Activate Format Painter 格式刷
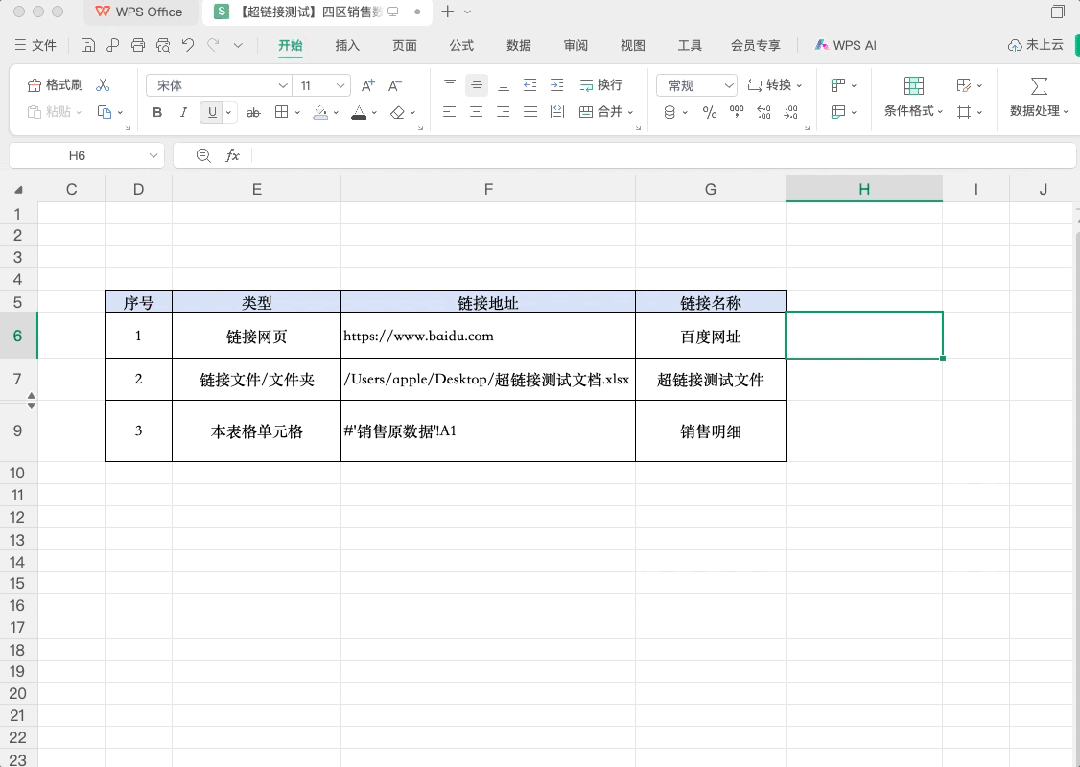Image resolution: width=1080 pixels, height=767 pixels. pyautogui.click(x=54, y=85)
